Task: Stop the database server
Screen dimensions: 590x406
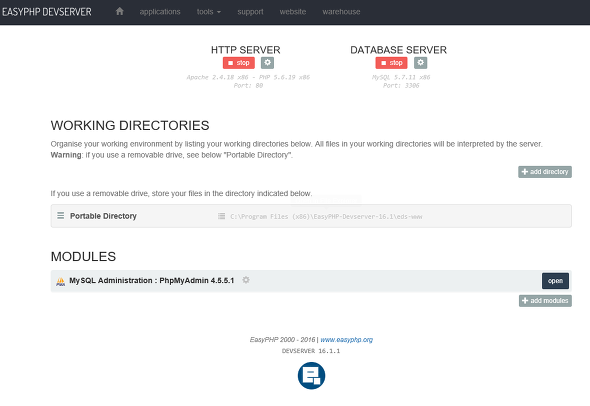Action: tap(391, 63)
